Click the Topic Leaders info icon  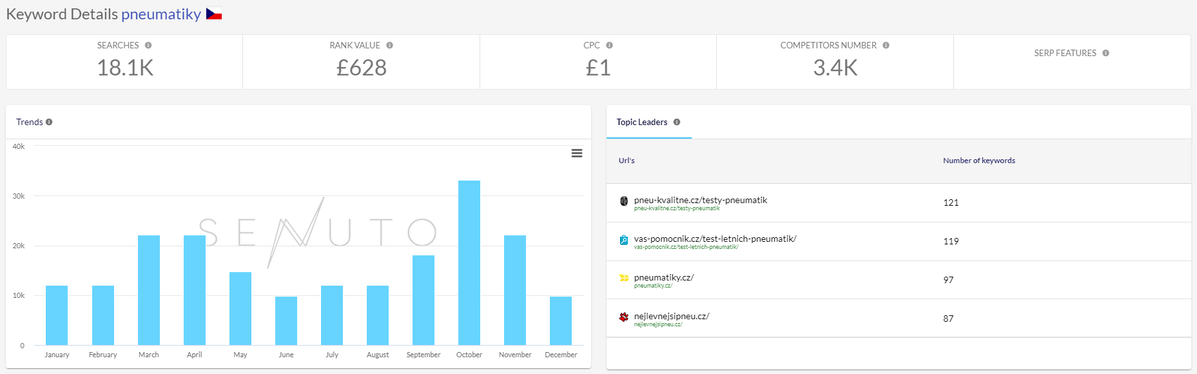[677, 122]
